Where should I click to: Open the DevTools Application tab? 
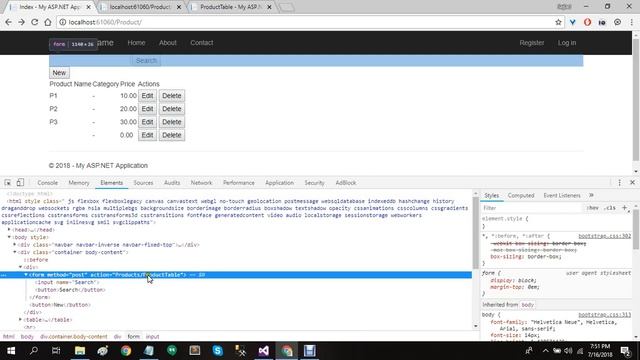point(279,183)
